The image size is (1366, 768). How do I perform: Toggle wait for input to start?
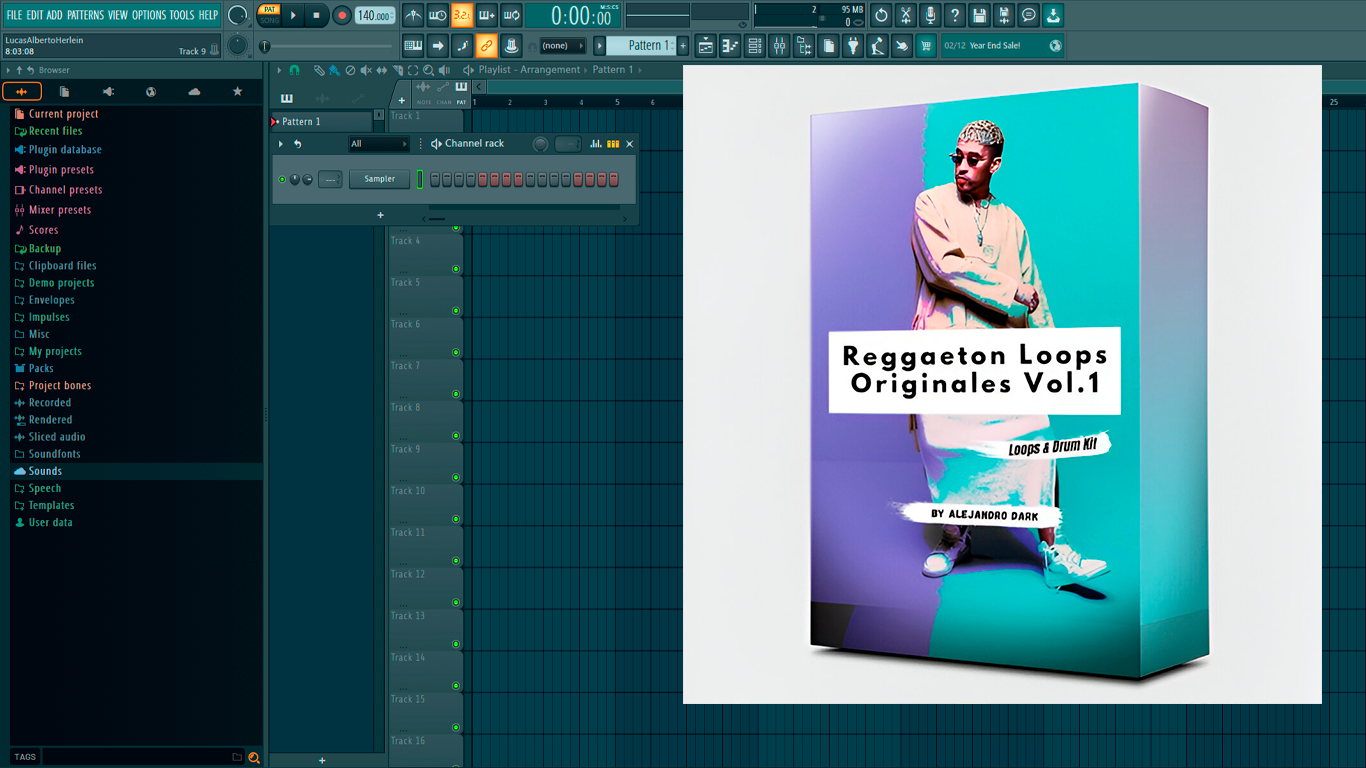[x=438, y=15]
